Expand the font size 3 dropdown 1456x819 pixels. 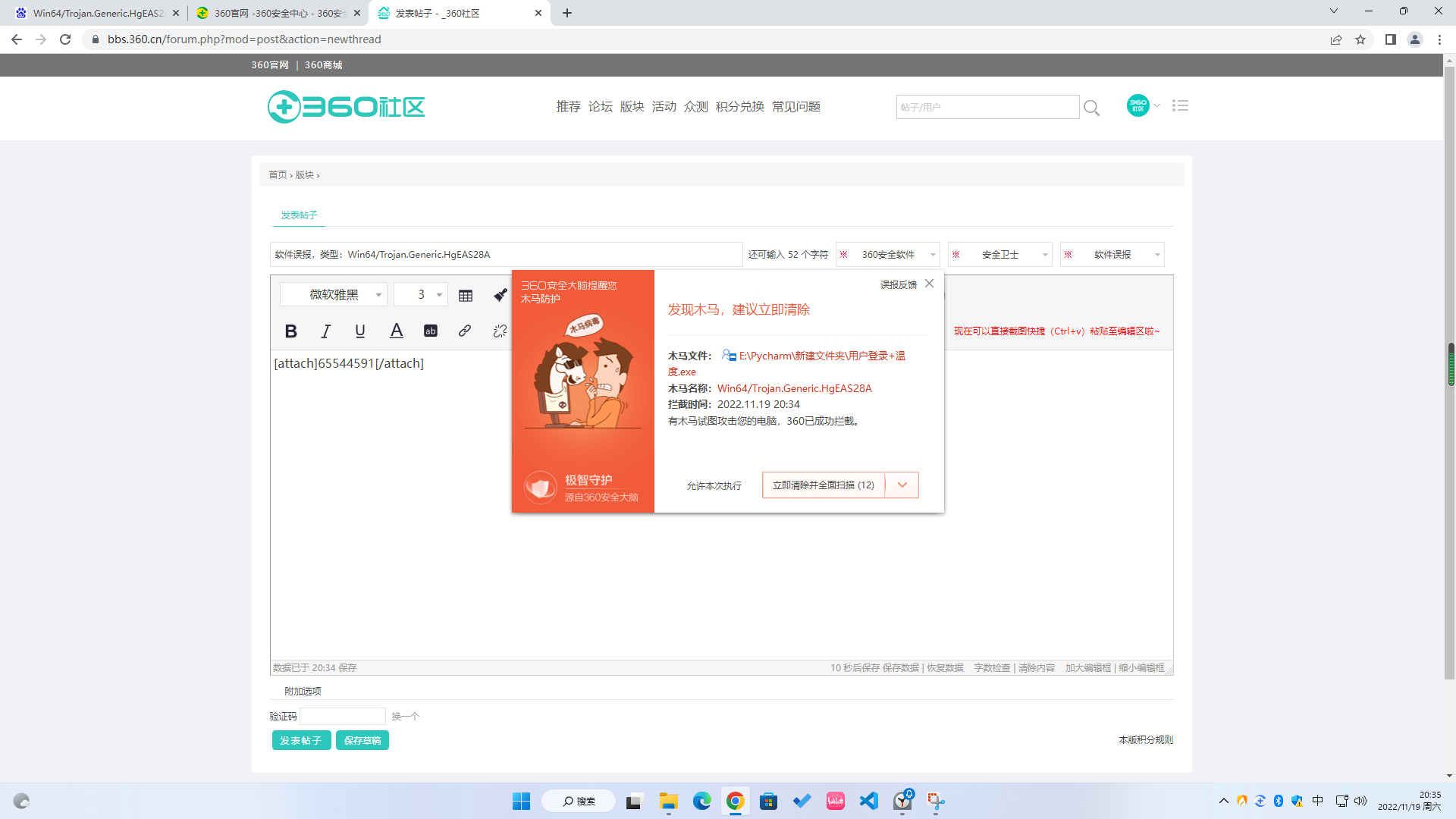[x=421, y=295]
